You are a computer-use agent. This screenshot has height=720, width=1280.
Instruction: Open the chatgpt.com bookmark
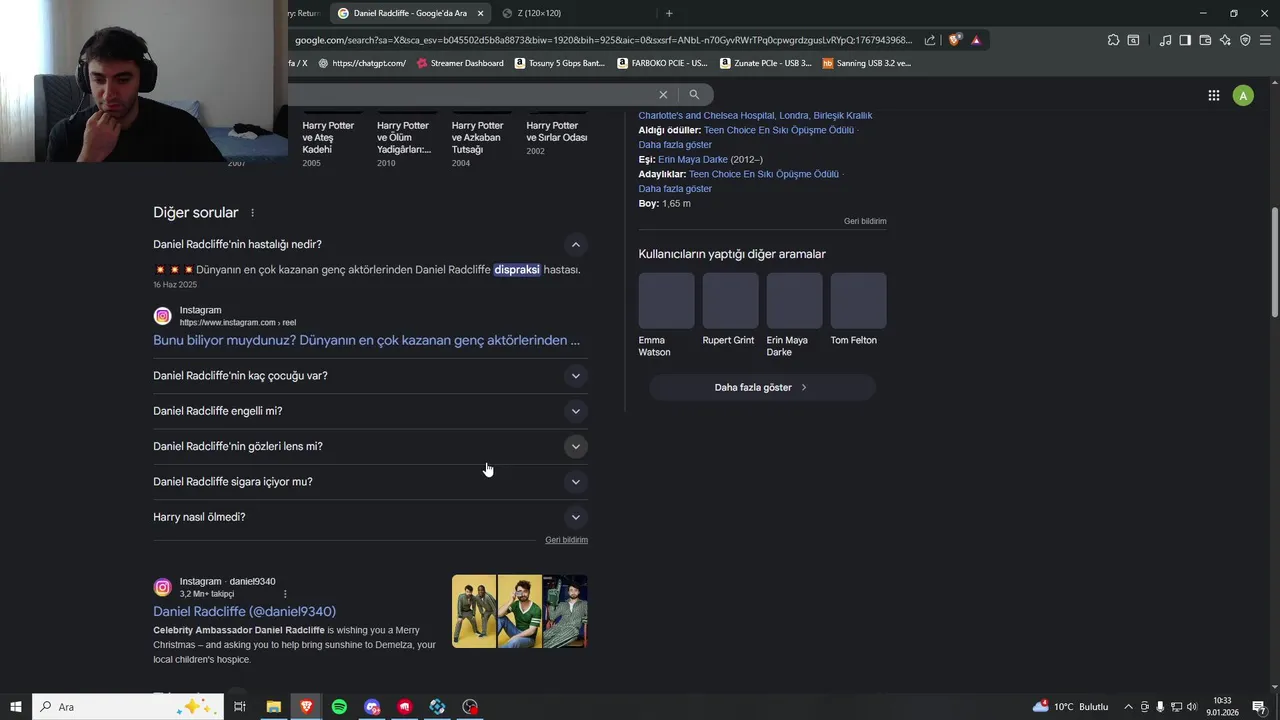click(362, 63)
